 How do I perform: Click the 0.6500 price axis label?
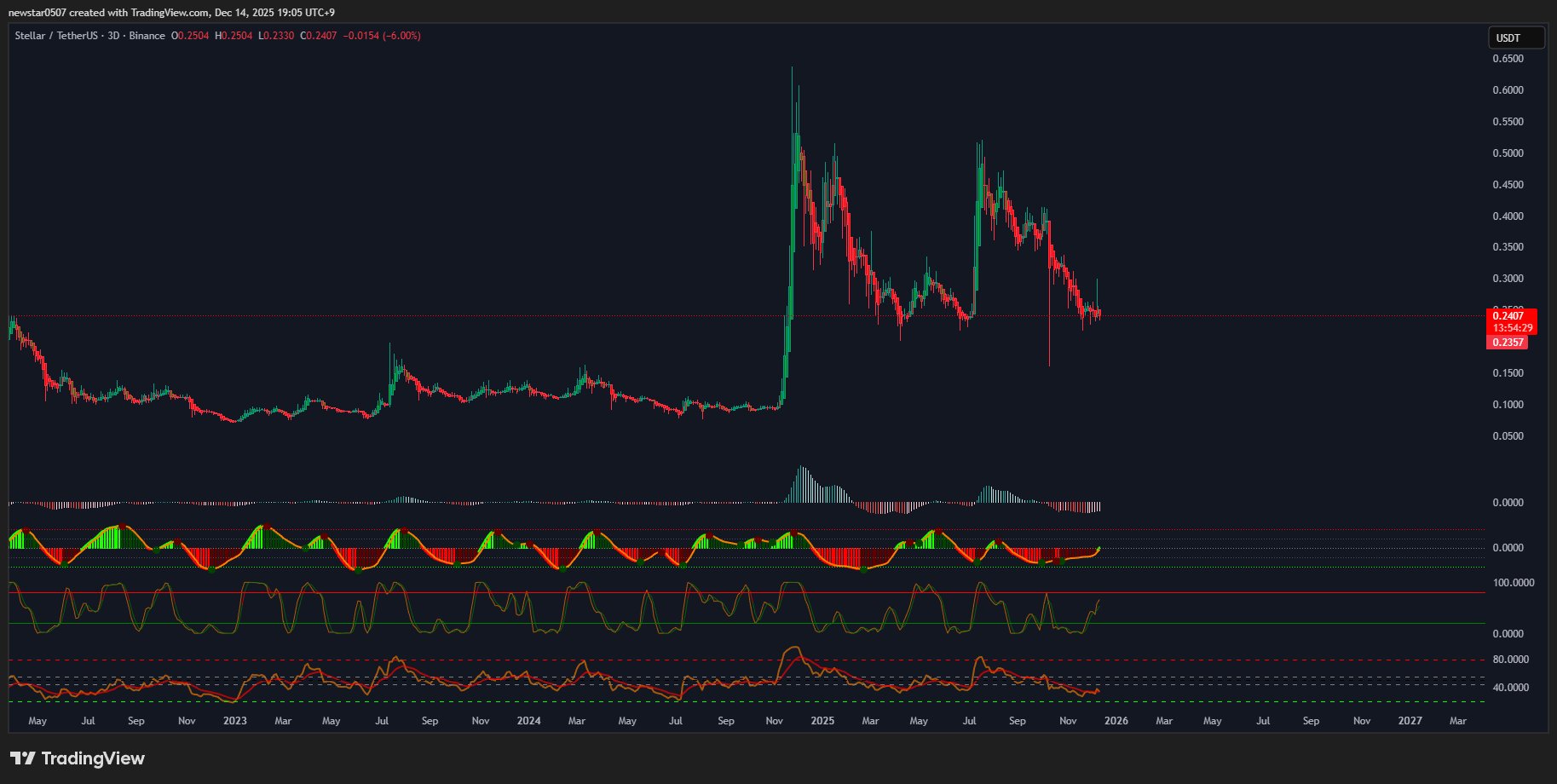(1508, 59)
